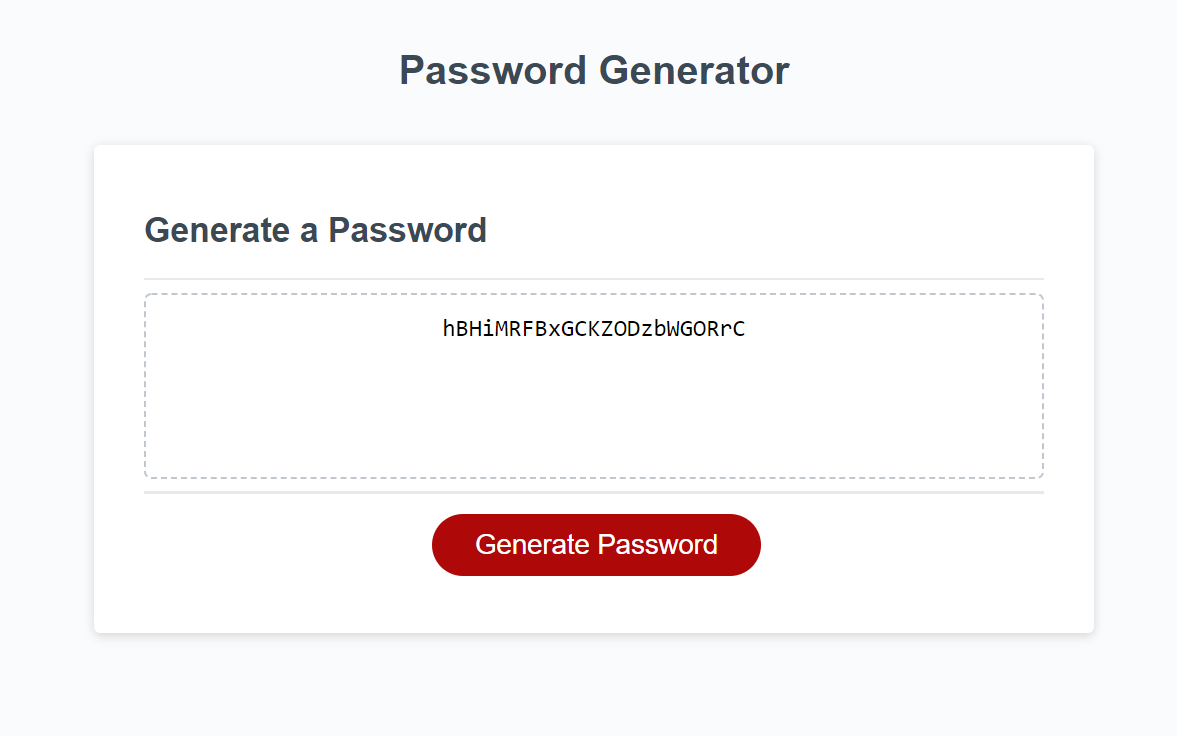
Task: Click the left edge of the password field
Action: [x=147, y=385]
